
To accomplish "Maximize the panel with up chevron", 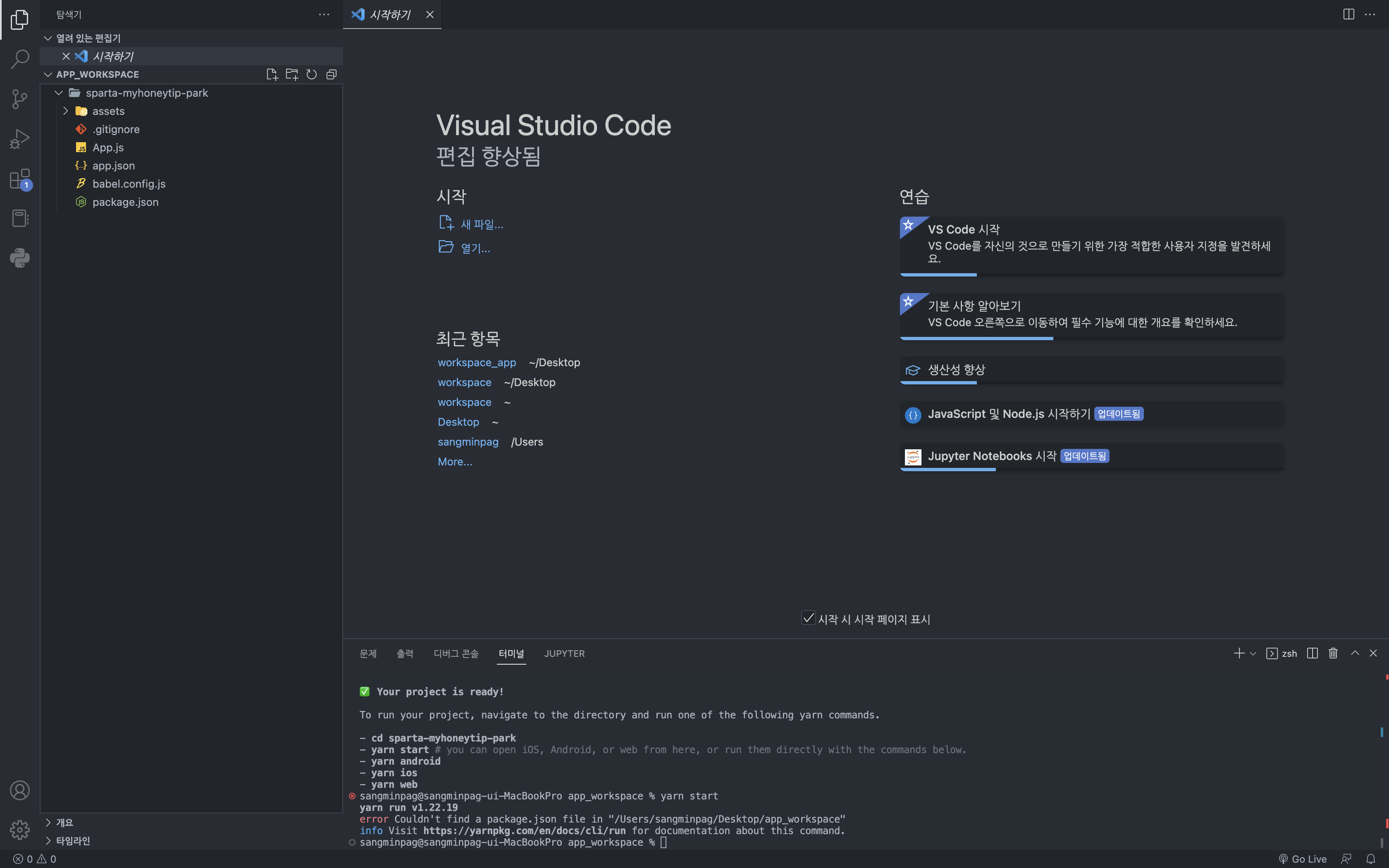I will coord(1355,653).
